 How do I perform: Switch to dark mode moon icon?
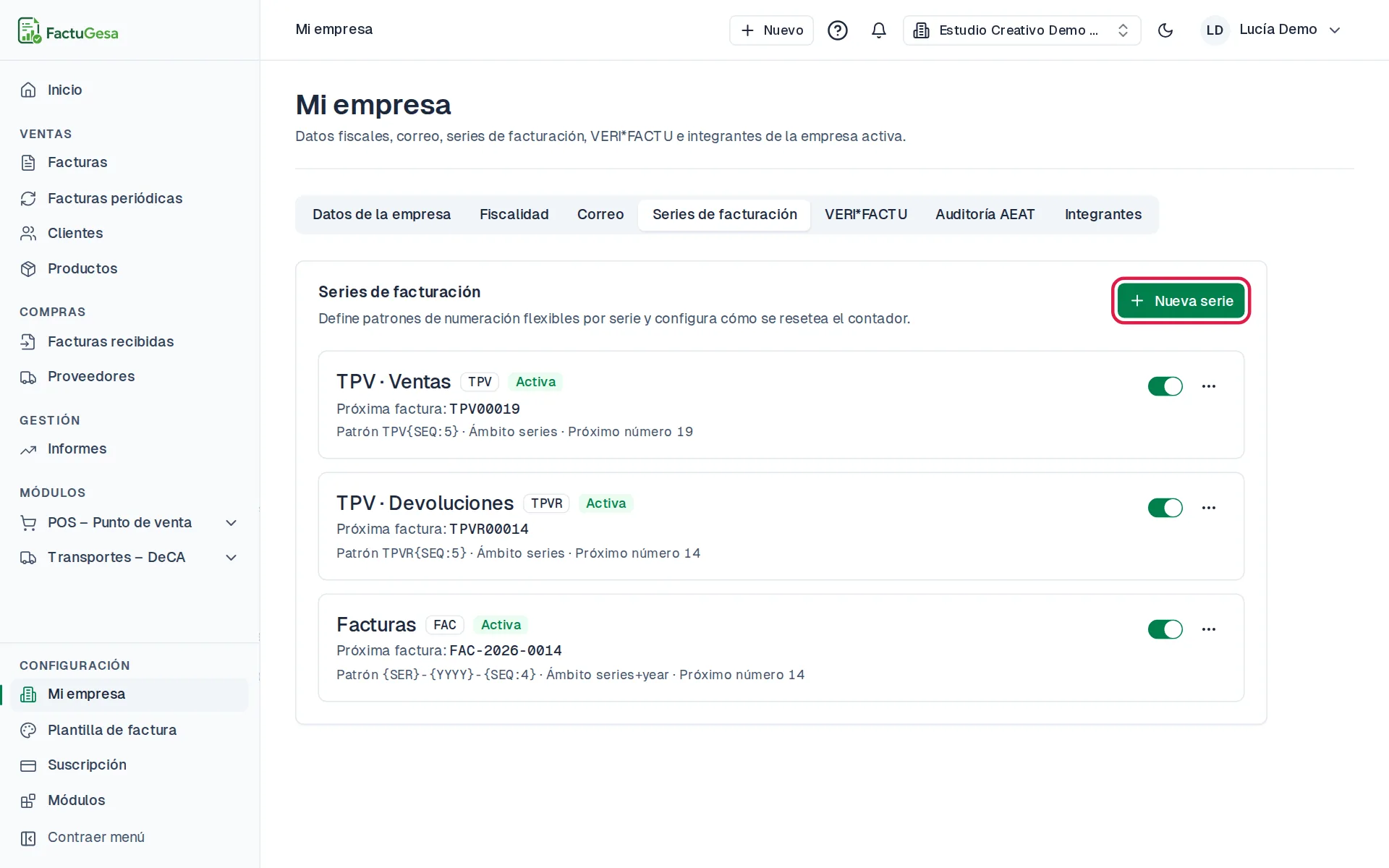(x=1165, y=30)
